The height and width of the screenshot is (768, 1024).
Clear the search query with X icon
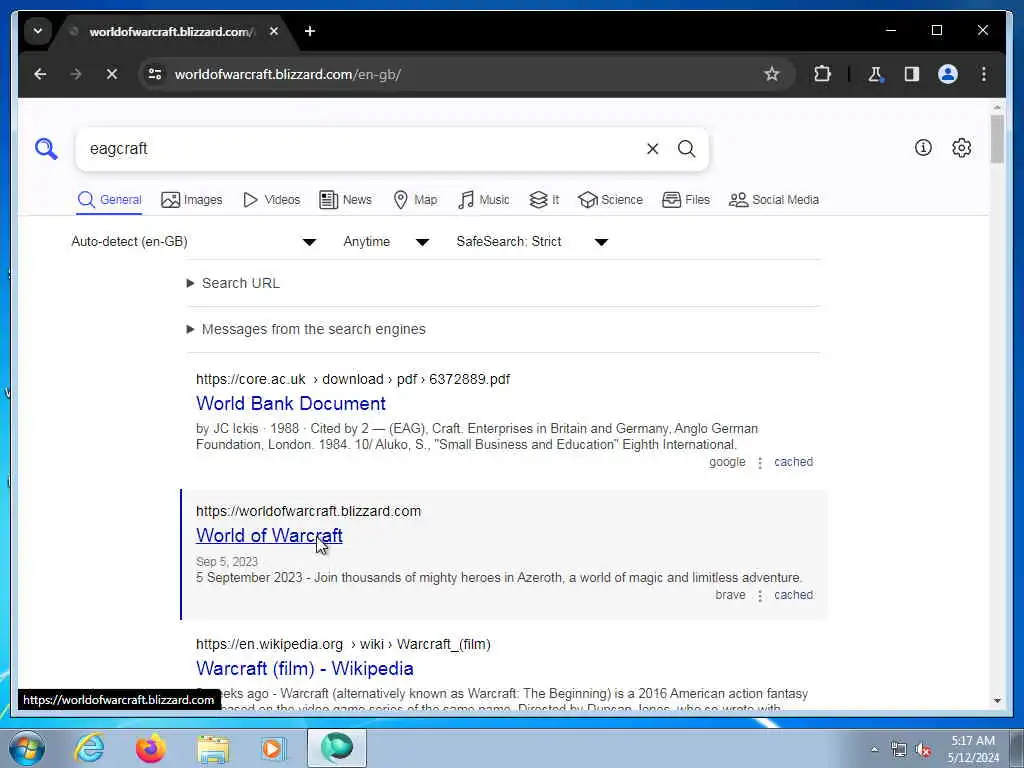tap(652, 149)
